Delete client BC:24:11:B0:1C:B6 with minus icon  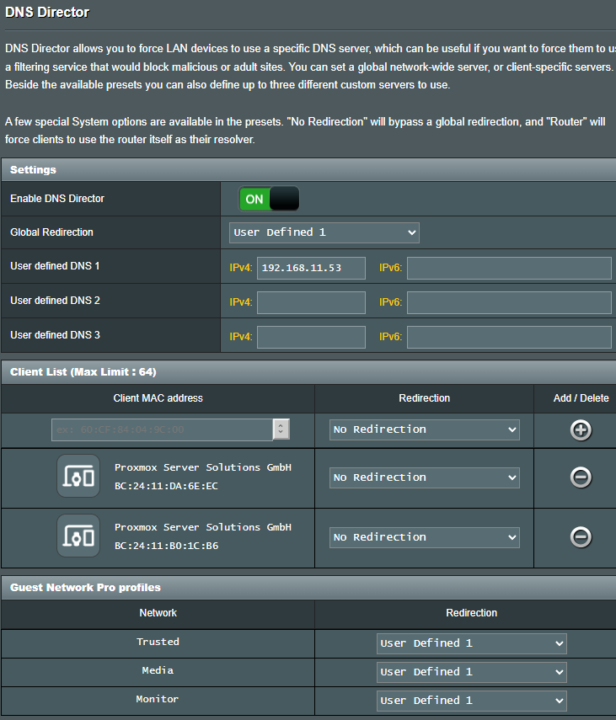[581, 537]
